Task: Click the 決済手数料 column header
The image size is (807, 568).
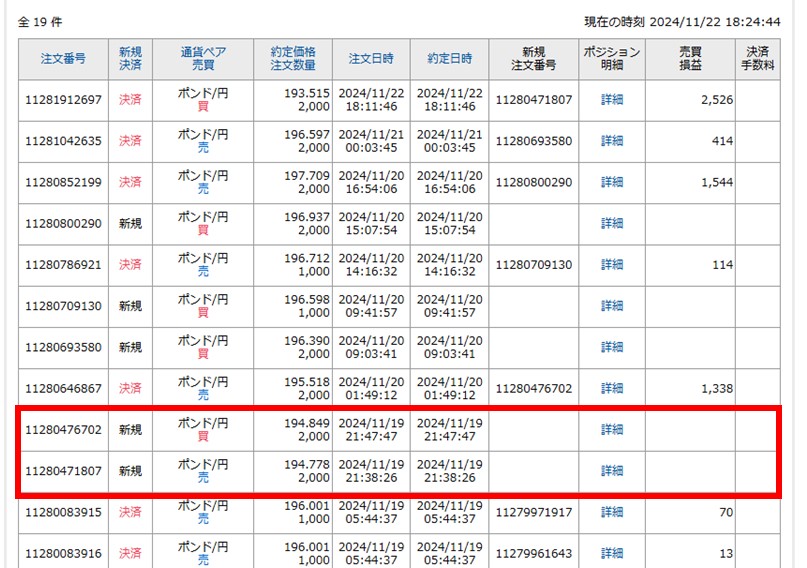Action: [758, 59]
